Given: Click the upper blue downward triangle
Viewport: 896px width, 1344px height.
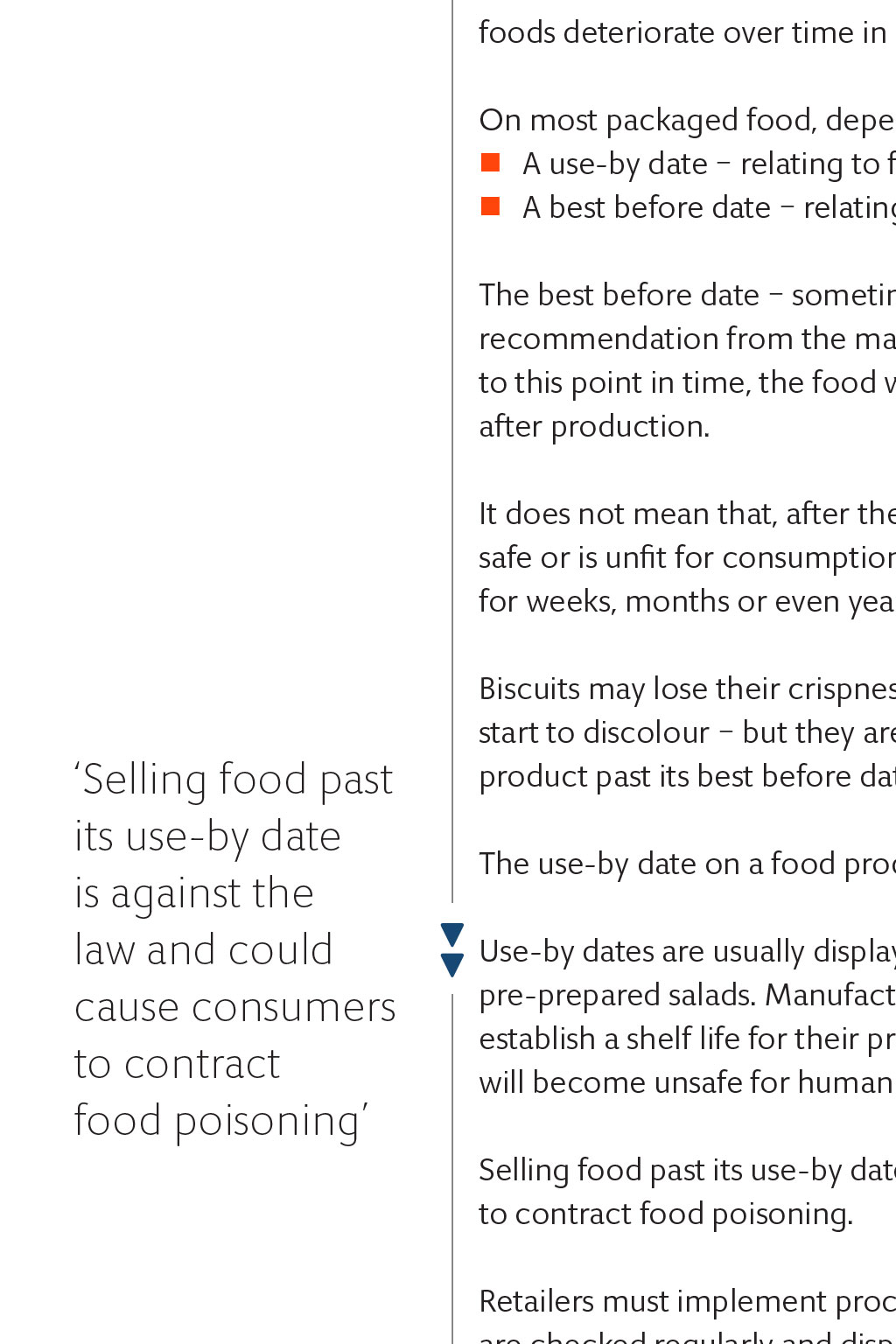Looking at the screenshot, I should pos(452,934).
